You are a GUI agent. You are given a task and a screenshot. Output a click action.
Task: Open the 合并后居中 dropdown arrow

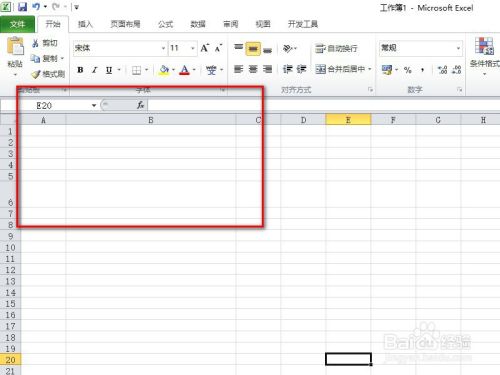(370, 69)
